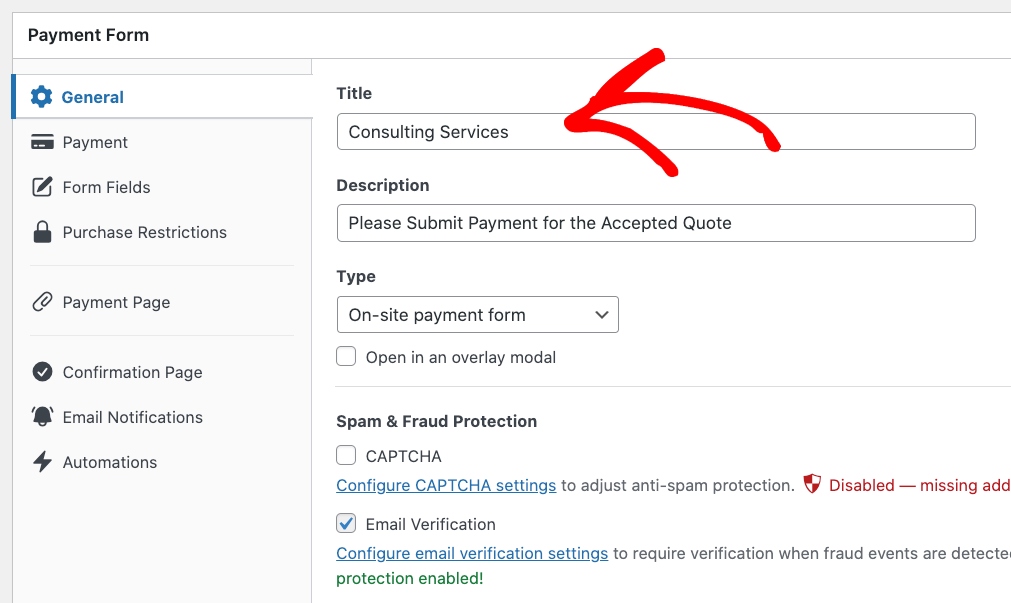Uncheck the Email Verification checkbox

coord(346,524)
